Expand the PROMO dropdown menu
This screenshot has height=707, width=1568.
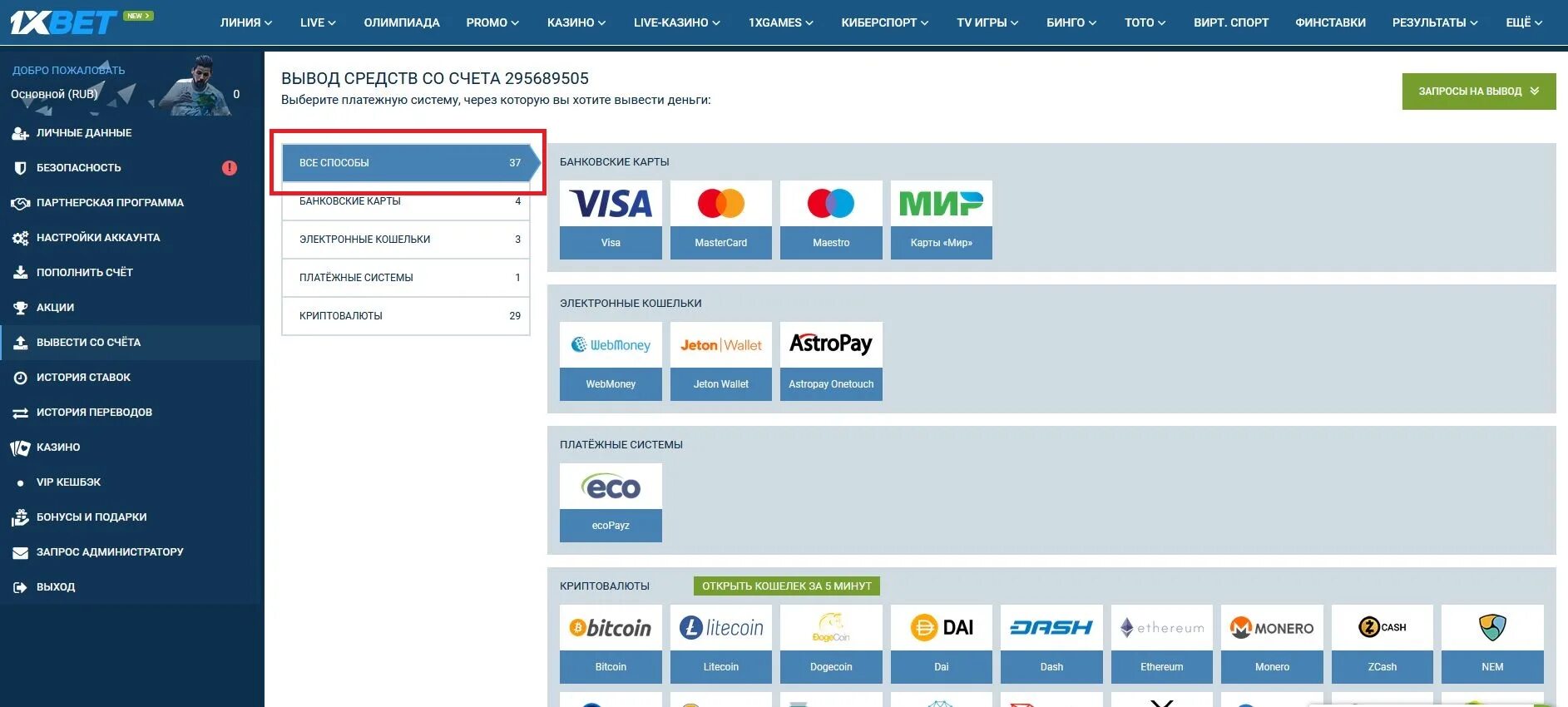[492, 22]
